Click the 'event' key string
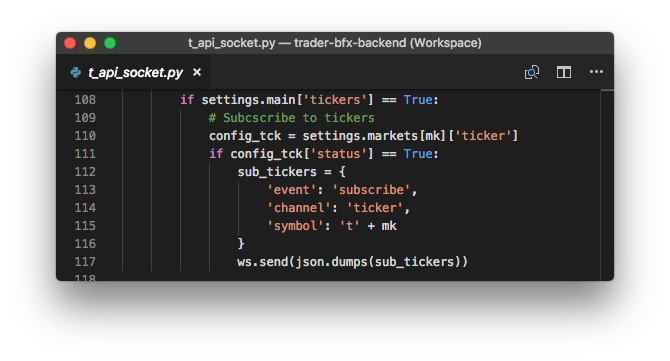The width and height of the screenshot is (670, 361). pyautogui.click(x=291, y=190)
